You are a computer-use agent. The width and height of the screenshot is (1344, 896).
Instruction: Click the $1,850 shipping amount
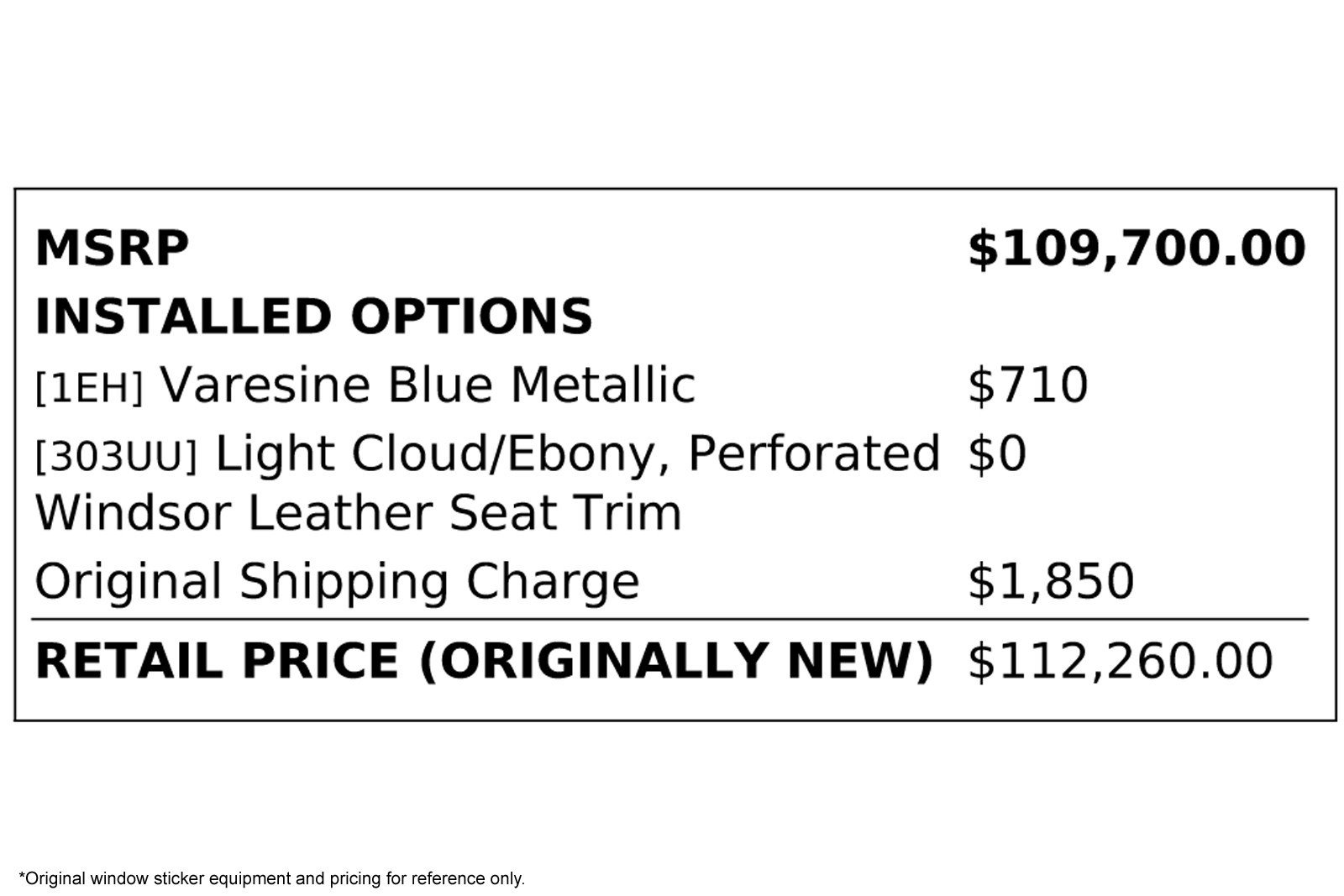(1051, 582)
